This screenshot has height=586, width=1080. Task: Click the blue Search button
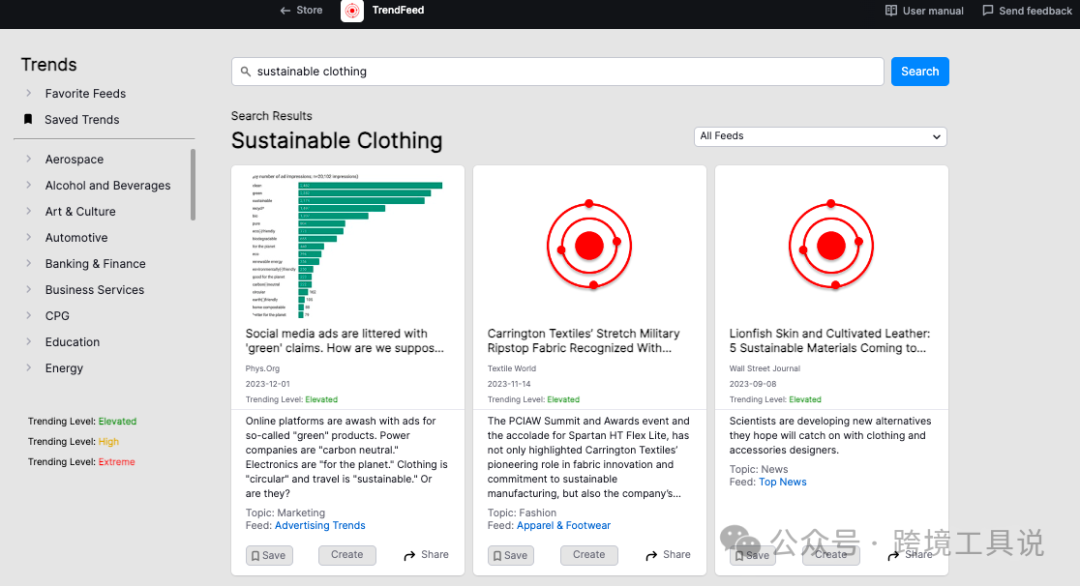[920, 72]
